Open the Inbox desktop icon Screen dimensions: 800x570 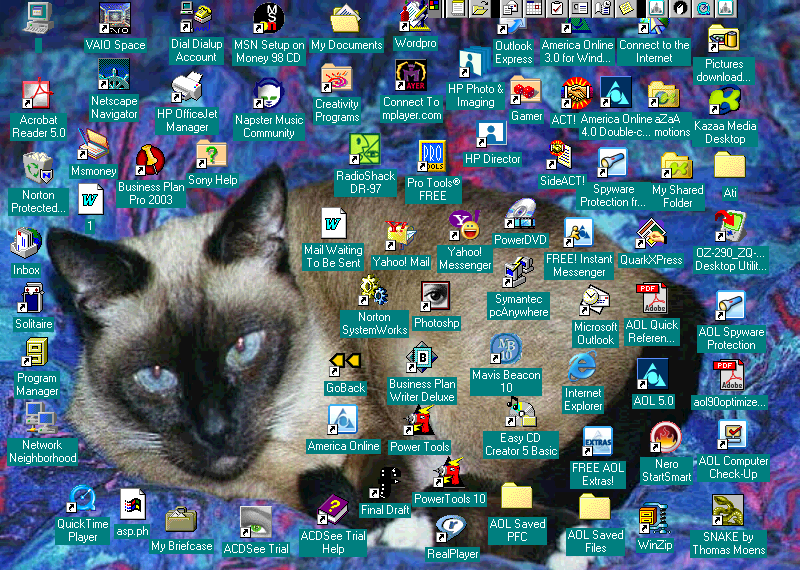coord(26,243)
